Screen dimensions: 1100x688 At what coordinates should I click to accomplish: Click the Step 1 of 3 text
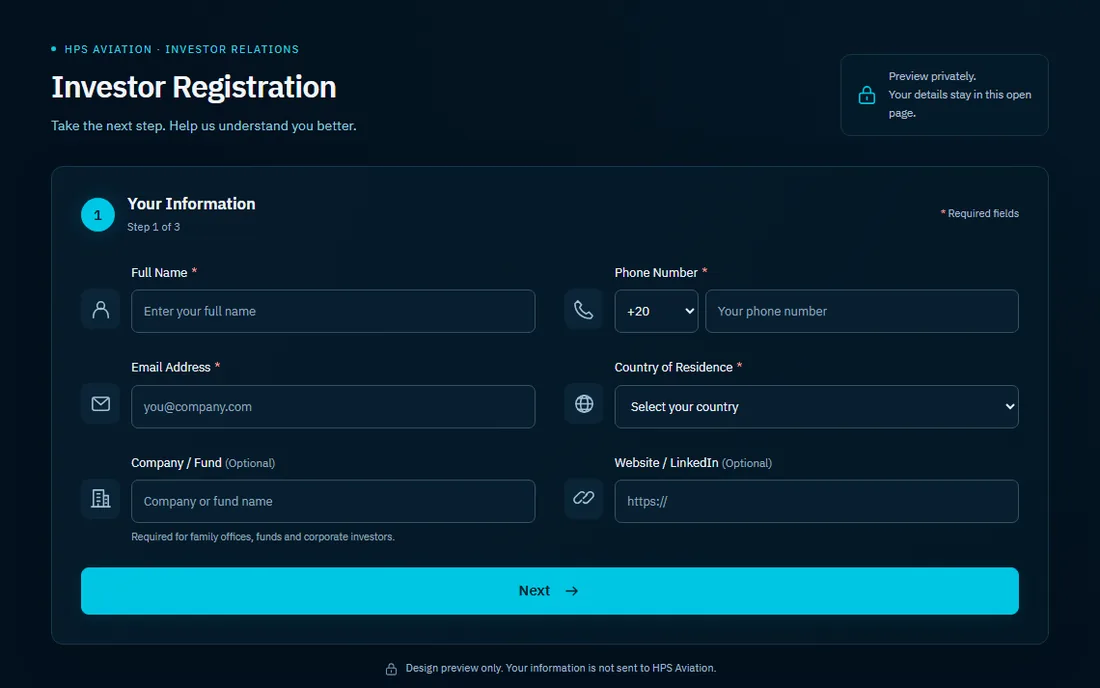153,227
